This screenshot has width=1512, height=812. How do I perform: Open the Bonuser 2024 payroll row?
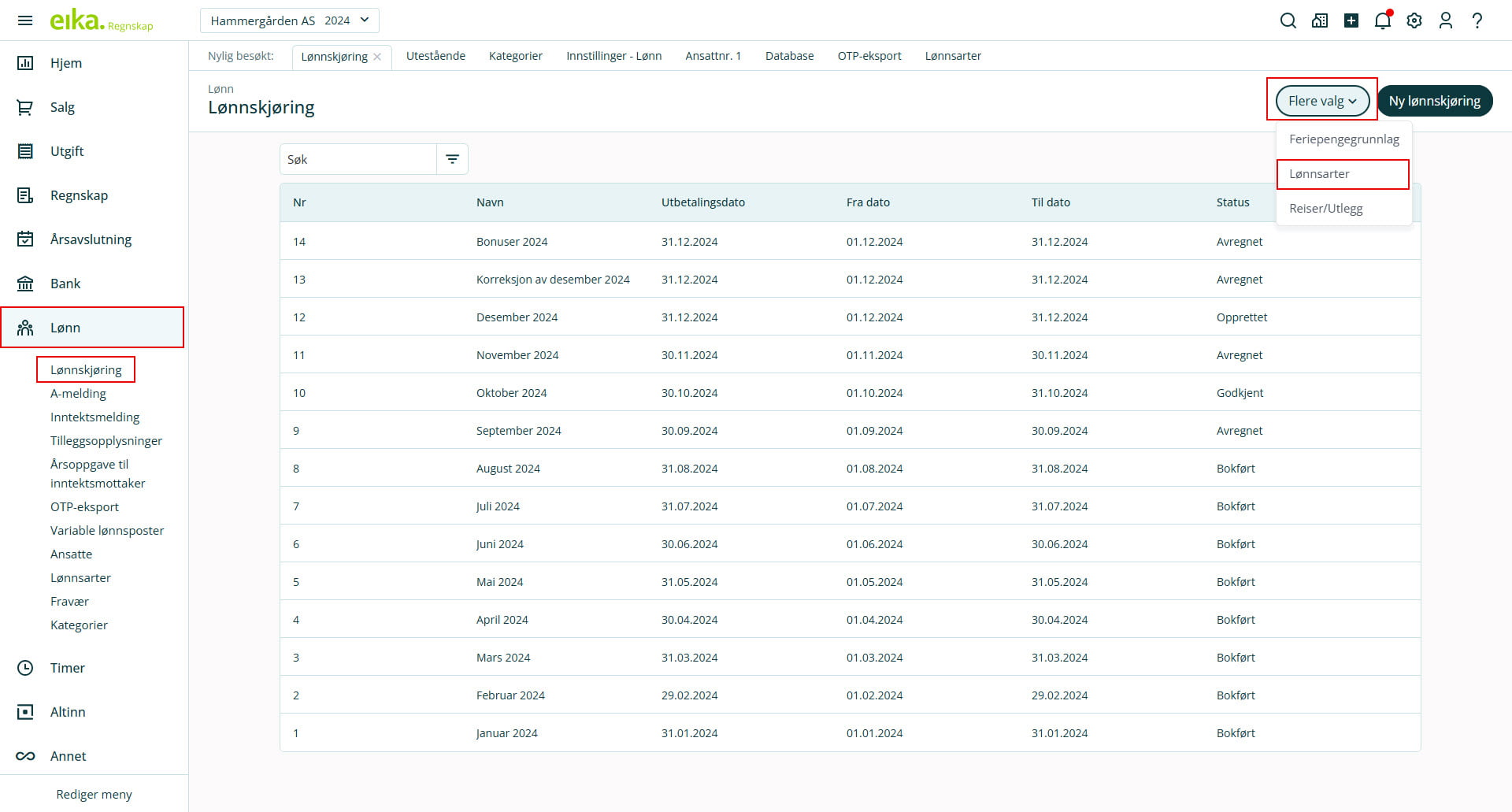coord(850,242)
